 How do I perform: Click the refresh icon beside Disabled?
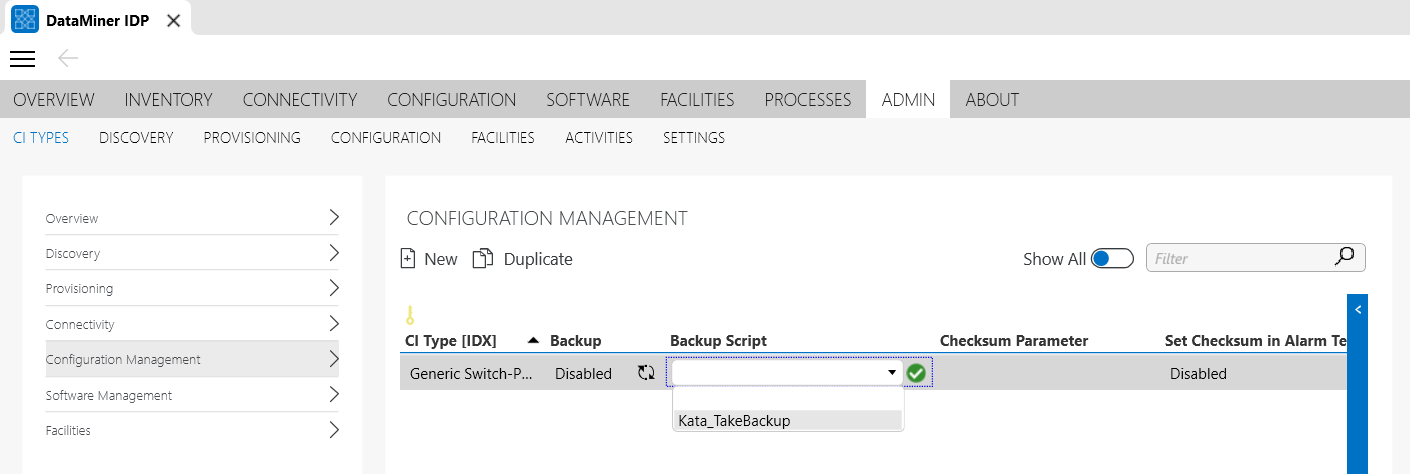point(646,373)
